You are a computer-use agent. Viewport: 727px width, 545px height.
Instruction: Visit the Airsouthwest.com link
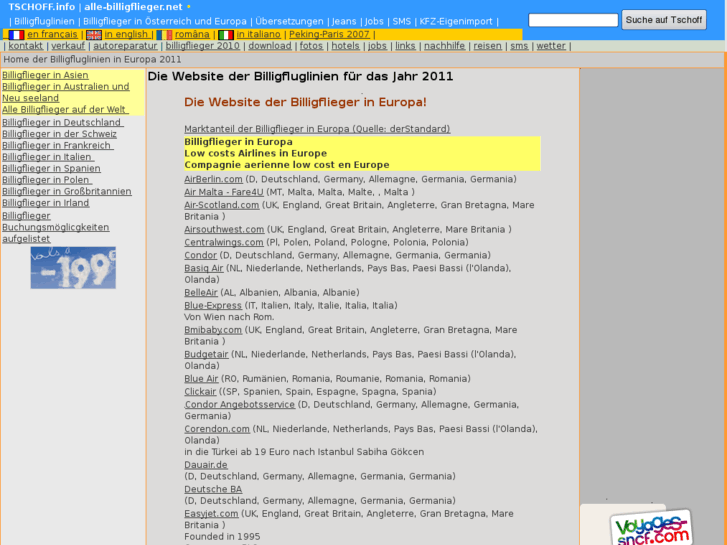coord(224,230)
